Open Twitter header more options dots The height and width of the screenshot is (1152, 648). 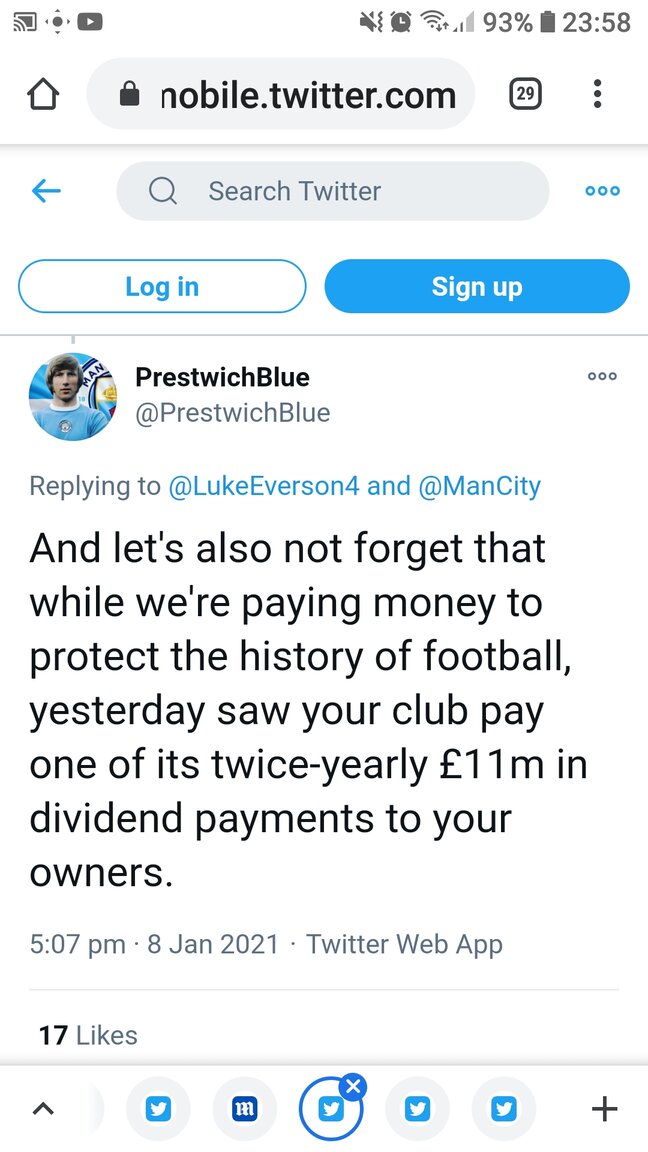(x=602, y=191)
